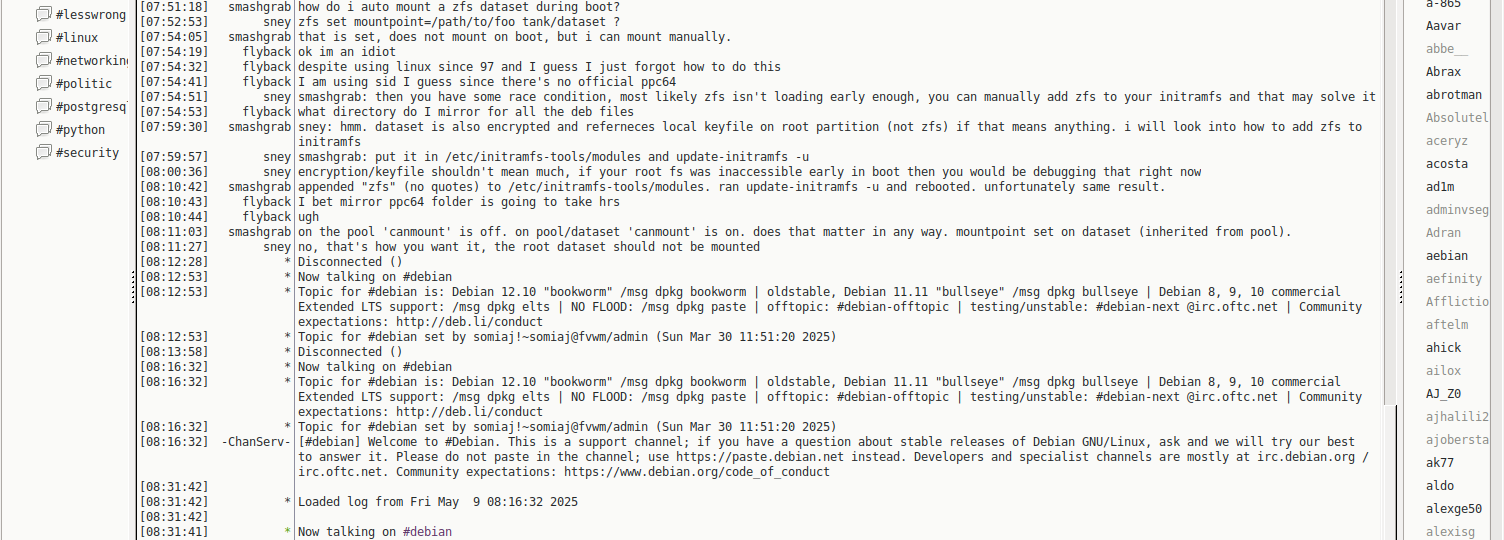1504x540 pixels.
Task: Click the icon beside #linux channel
Action: (x=44, y=37)
